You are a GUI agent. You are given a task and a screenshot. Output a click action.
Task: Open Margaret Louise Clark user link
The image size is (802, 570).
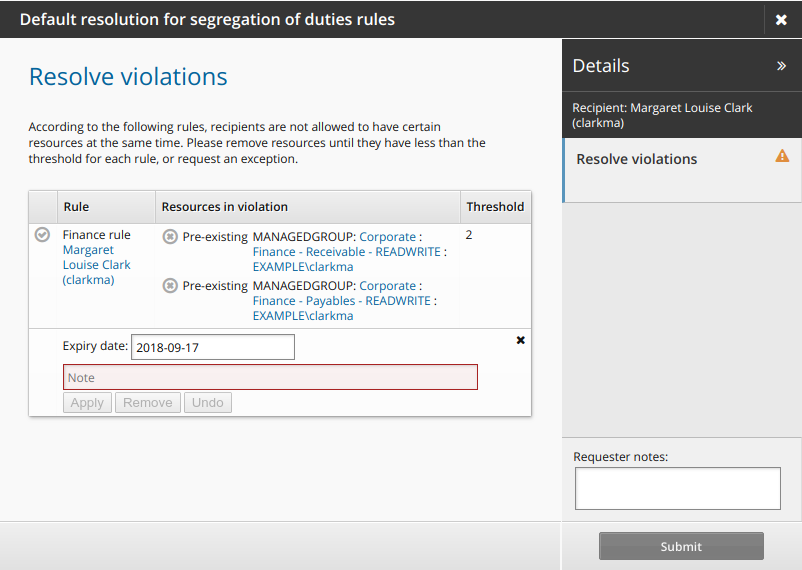pyautogui.click(x=96, y=265)
